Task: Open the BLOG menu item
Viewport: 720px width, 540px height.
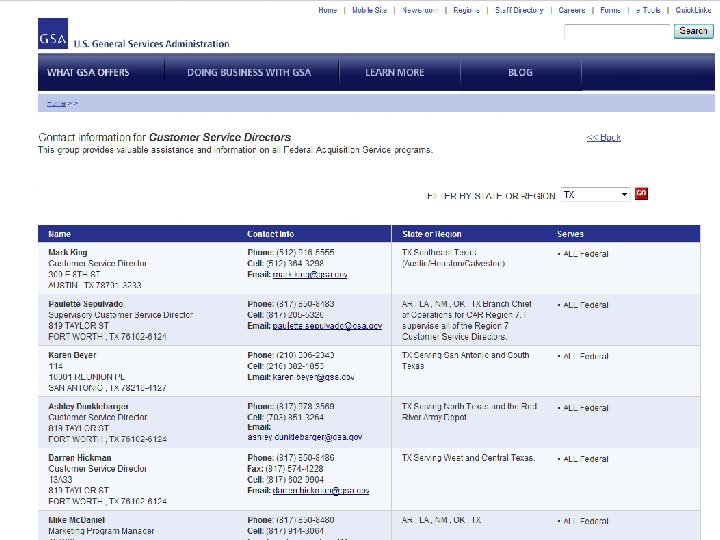Action: click(520, 72)
